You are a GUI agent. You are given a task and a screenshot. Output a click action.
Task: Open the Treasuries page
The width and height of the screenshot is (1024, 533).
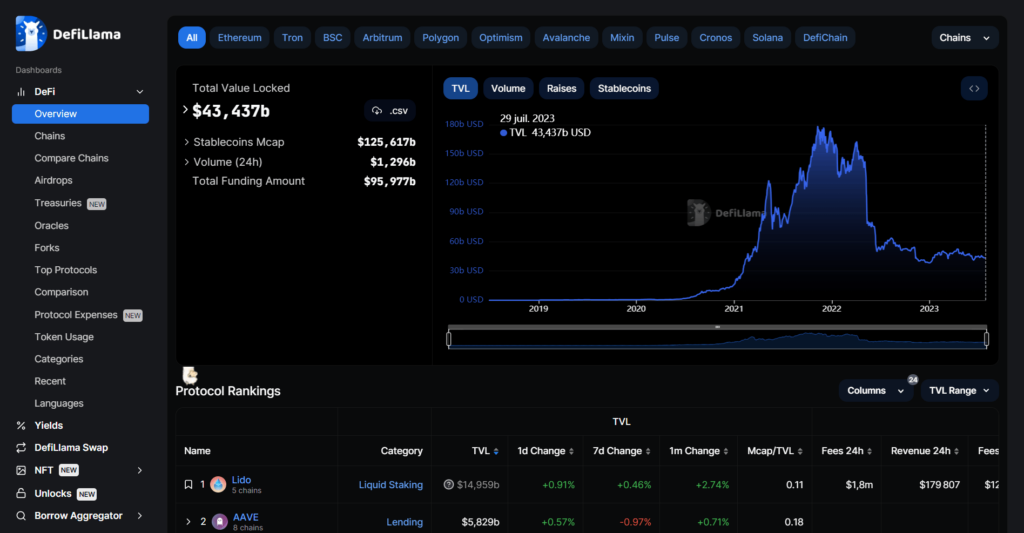(58, 203)
